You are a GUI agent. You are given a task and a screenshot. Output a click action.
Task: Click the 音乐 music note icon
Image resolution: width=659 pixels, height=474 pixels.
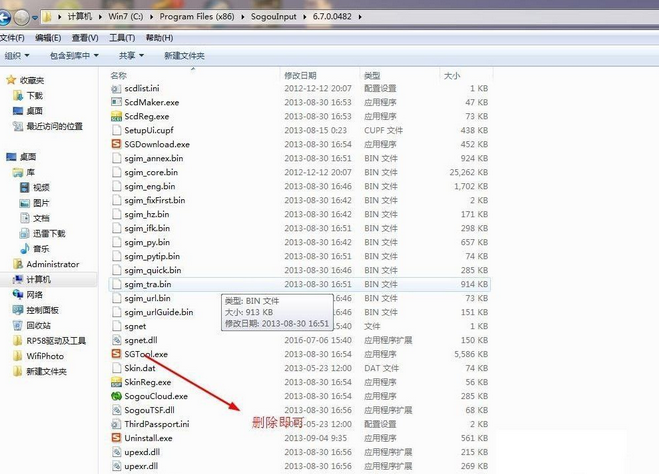pos(25,249)
